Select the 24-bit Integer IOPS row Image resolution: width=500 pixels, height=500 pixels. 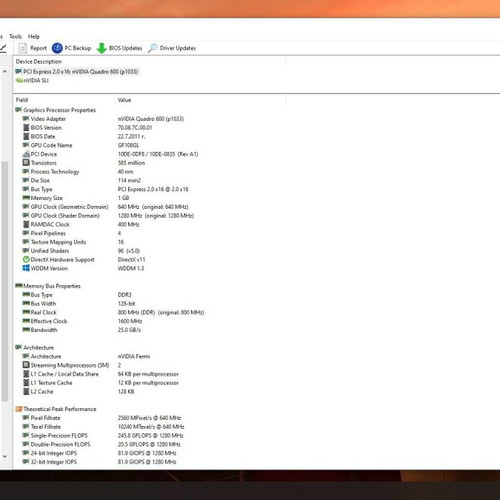pos(100,453)
